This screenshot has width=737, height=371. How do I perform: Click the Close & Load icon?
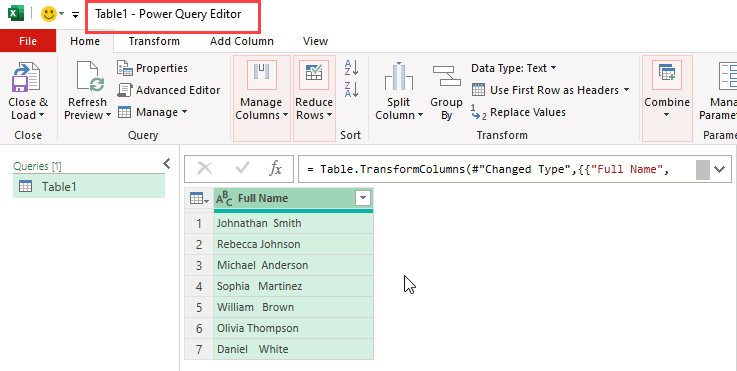coord(26,77)
